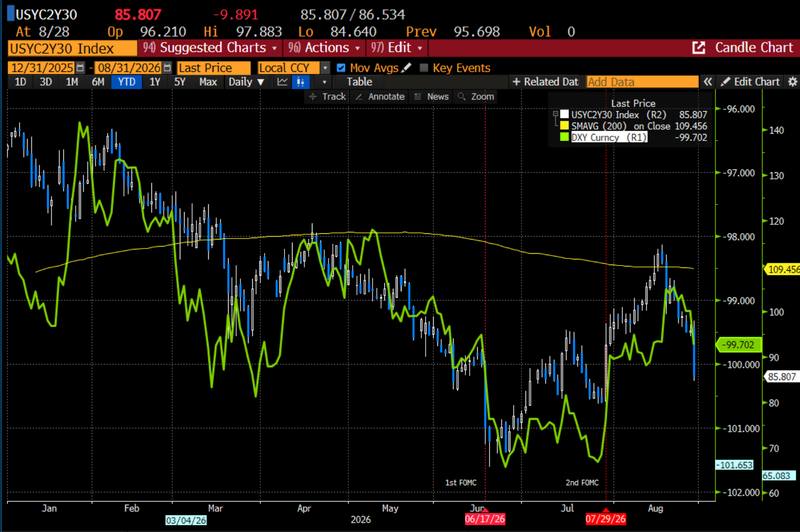Select the YTD range tab
Screen dimensions: 800x532
127,82
